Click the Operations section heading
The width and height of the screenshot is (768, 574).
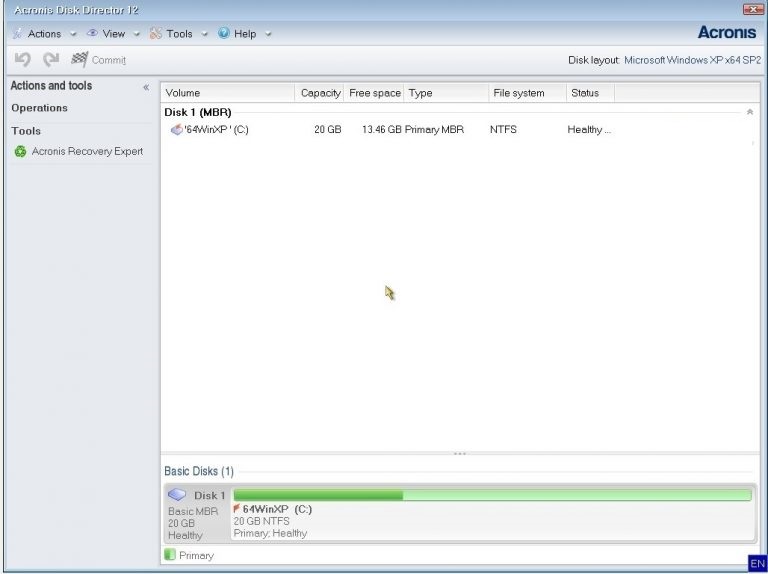pos(40,108)
